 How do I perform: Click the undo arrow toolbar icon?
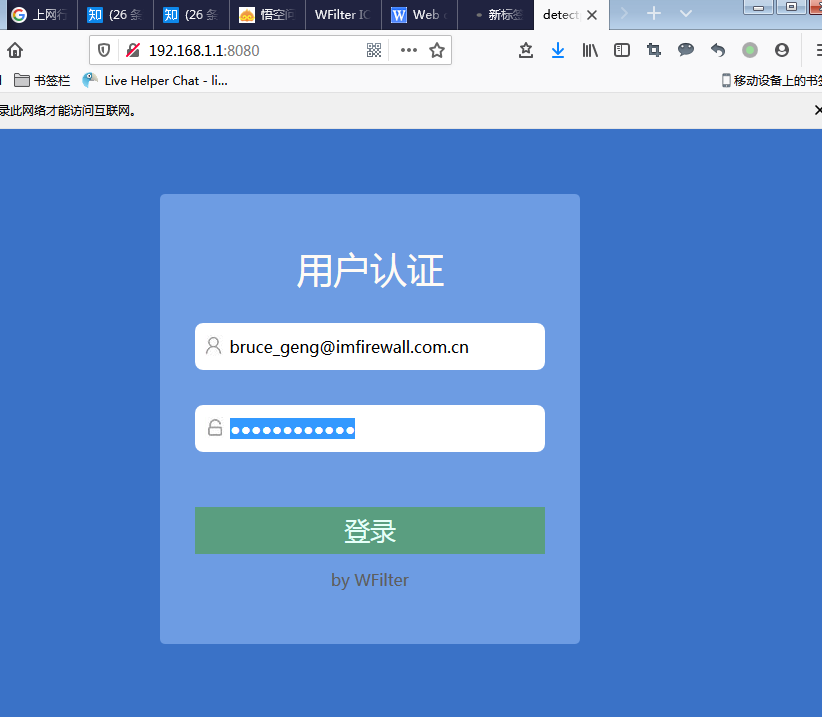[x=718, y=50]
